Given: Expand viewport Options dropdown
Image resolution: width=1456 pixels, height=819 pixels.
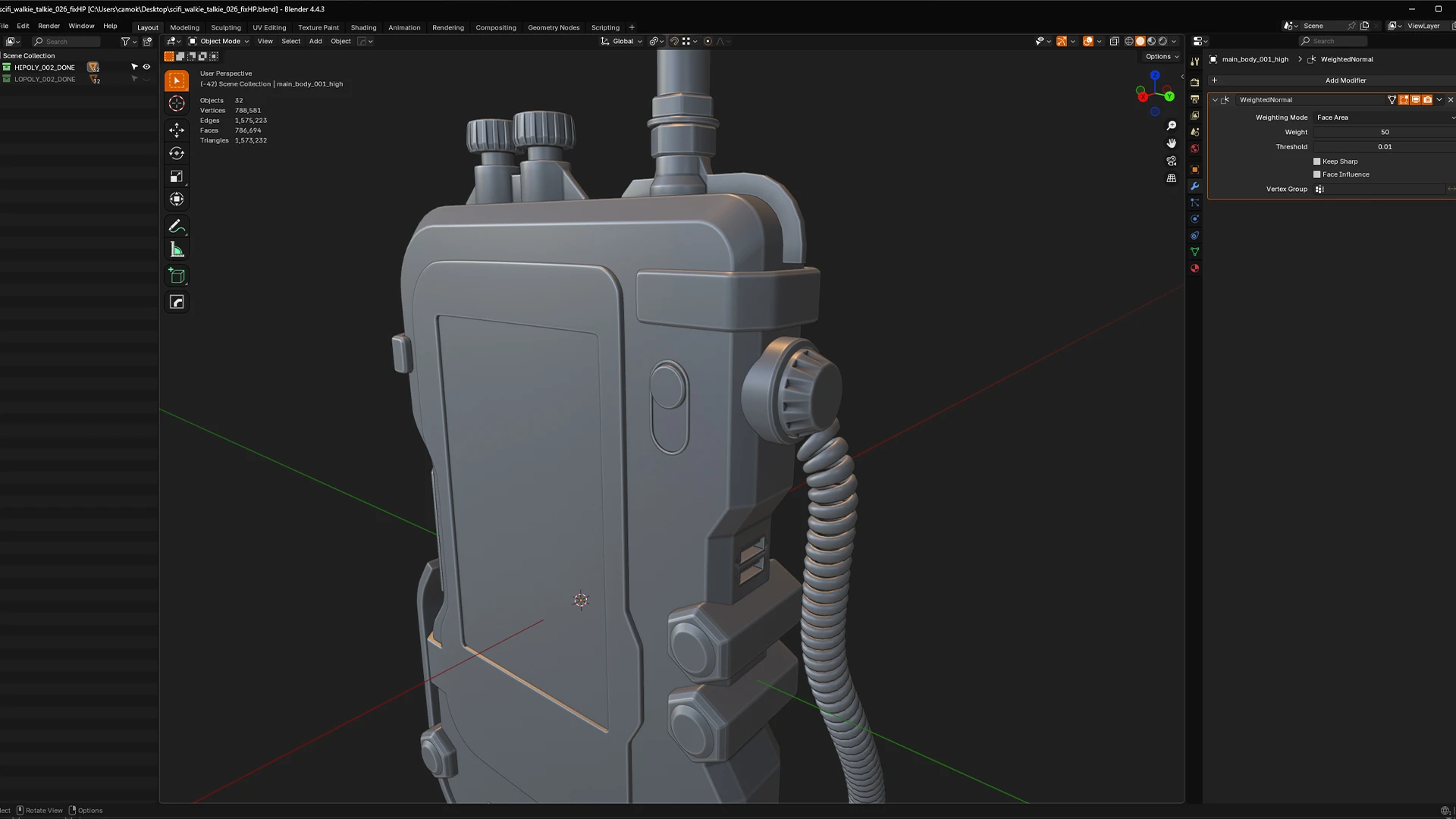Looking at the screenshot, I should (1162, 56).
